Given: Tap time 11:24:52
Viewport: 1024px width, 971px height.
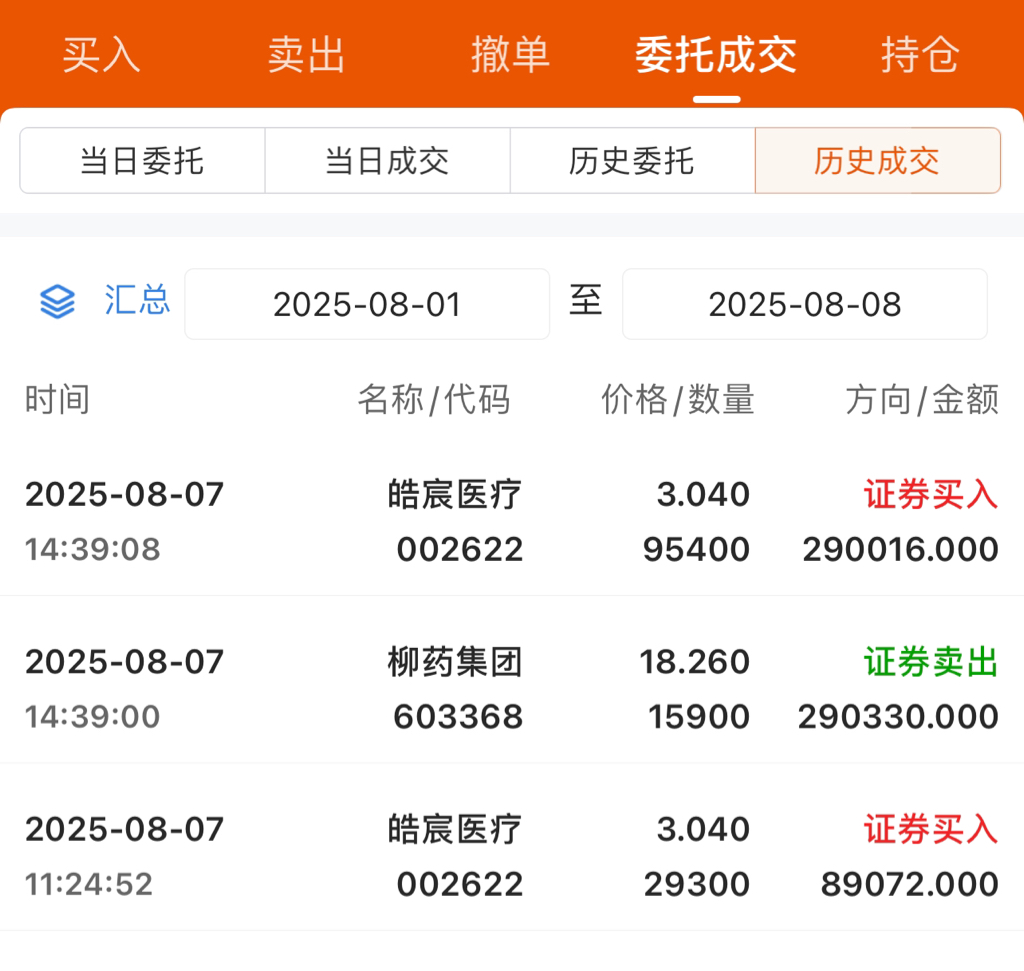Looking at the screenshot, I should (x=89, y=884).
